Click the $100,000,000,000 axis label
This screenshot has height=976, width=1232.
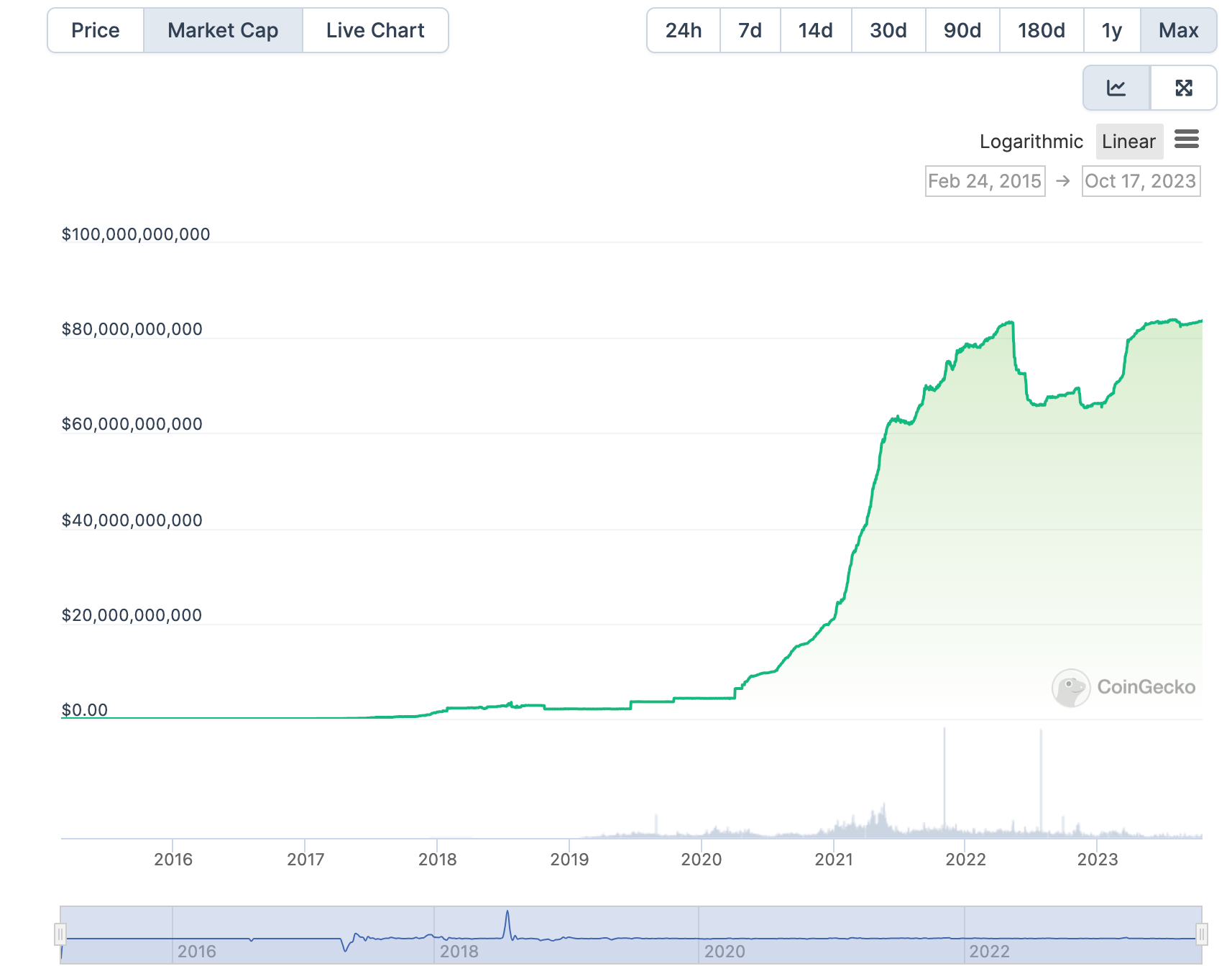tap(136, 234)
